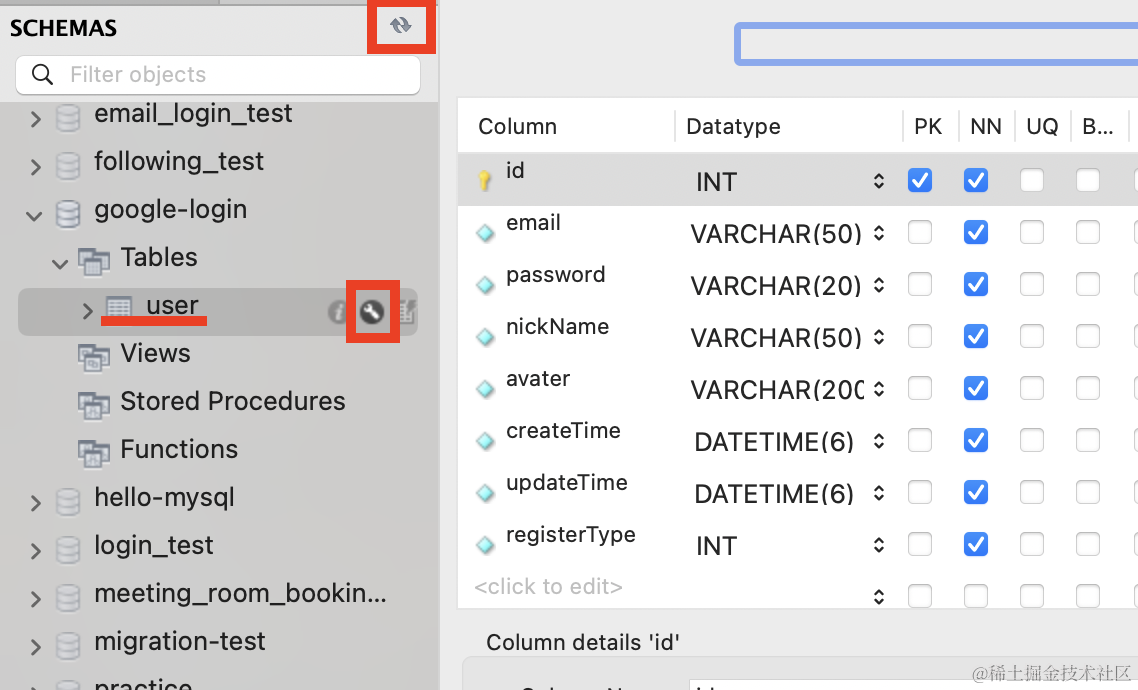Click the refresh schemas icon
This screenshot has height=690, width=1138.
(x=401, y=27)
